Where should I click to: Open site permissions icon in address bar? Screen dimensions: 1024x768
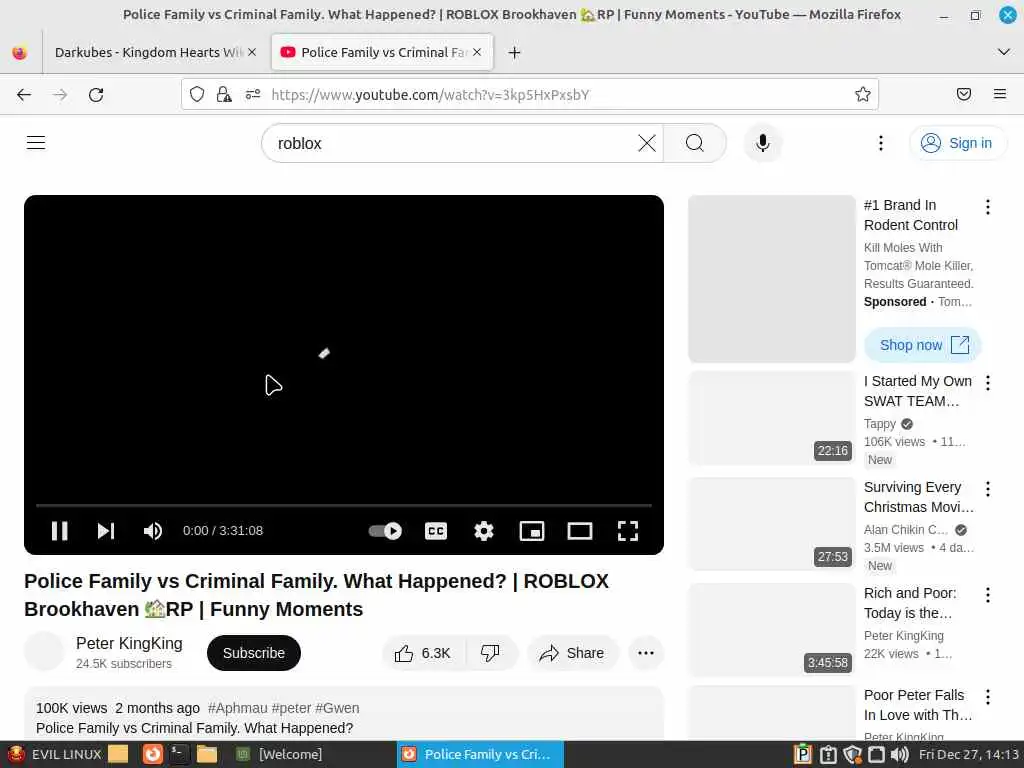point(253,95)
